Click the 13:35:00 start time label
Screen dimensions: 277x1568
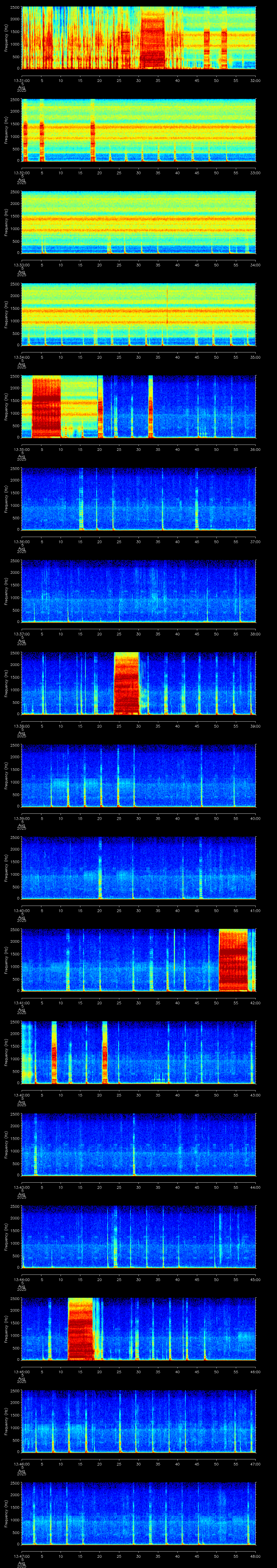22,449
